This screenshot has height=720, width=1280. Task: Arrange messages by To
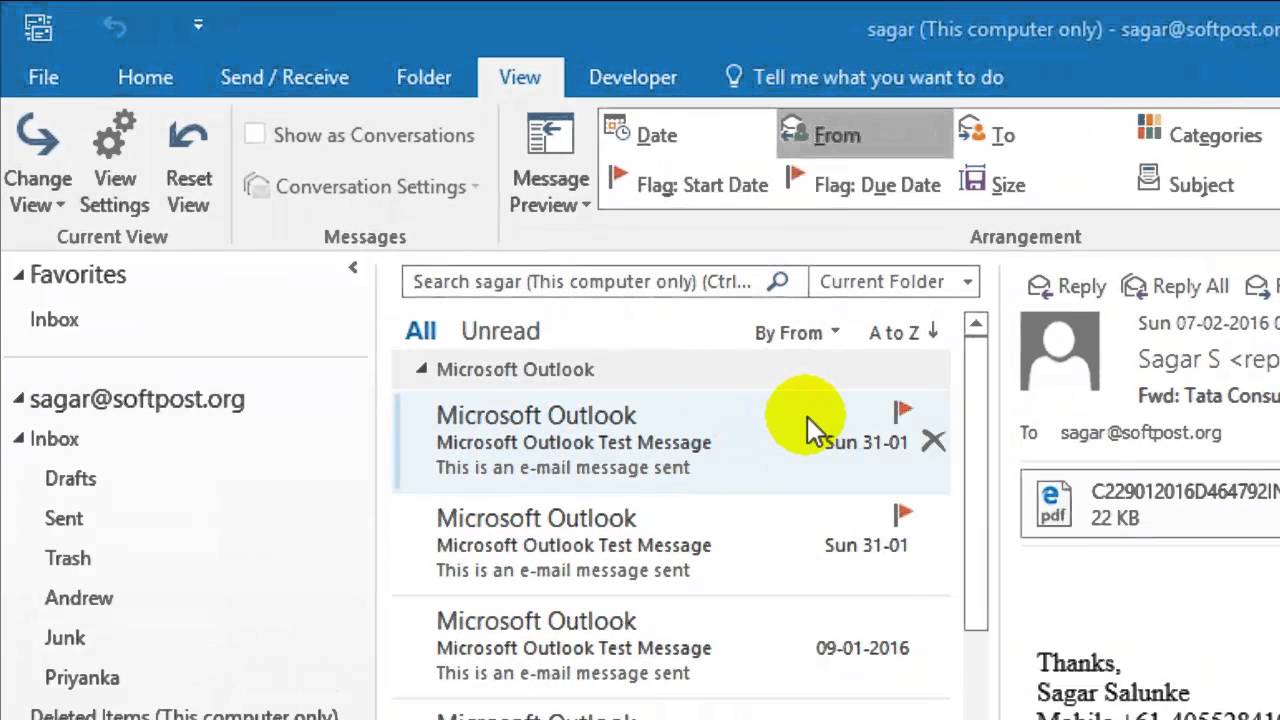pyautogui.click(x=987, y=134)
